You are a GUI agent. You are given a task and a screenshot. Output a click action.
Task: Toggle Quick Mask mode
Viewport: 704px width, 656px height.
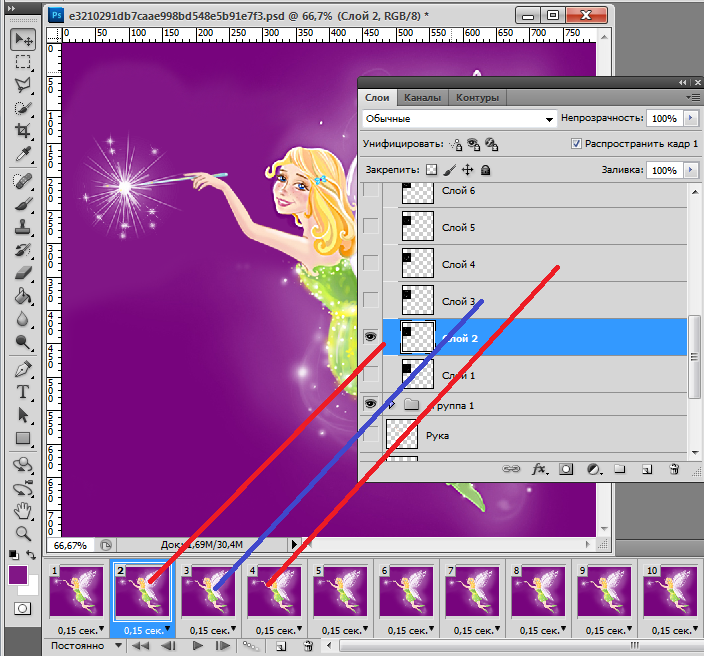pos(22,608)
